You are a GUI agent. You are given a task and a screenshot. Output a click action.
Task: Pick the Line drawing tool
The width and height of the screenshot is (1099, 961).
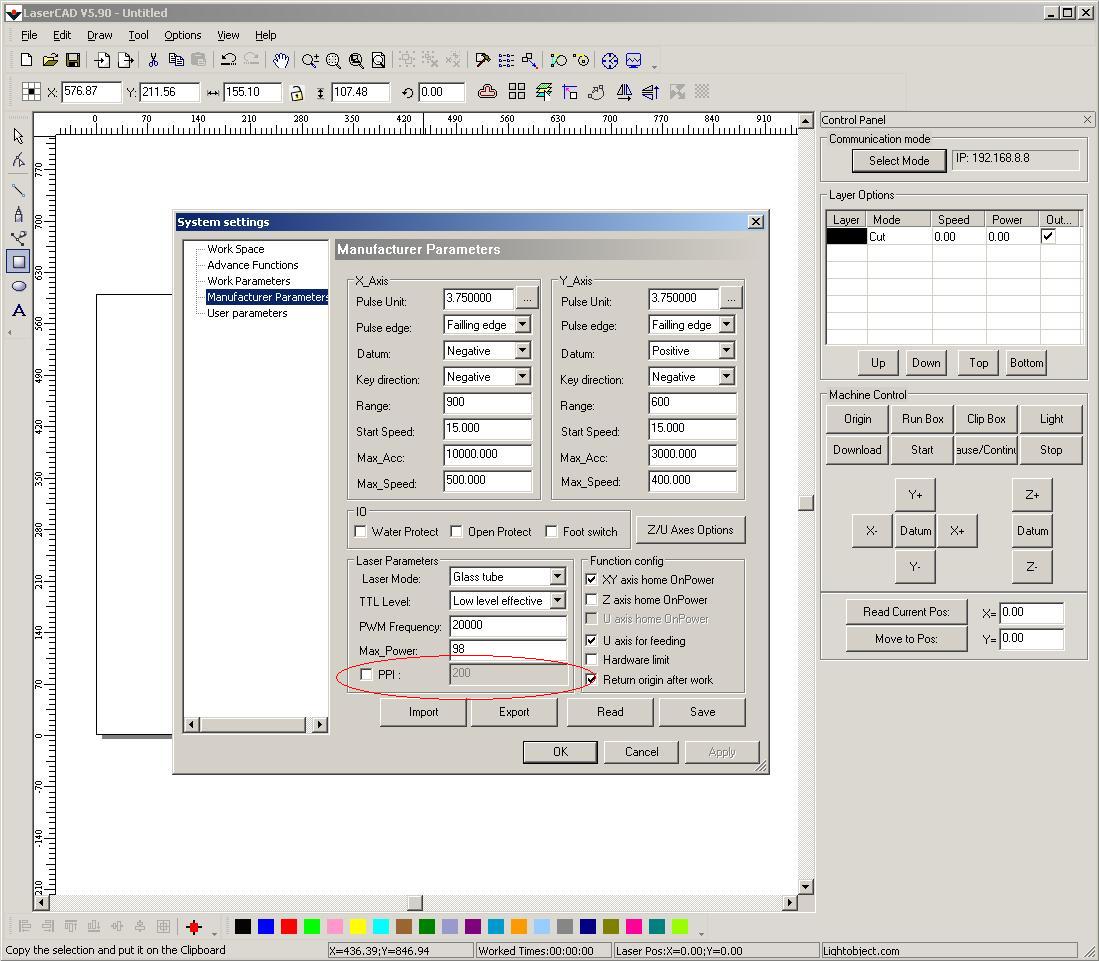coord(18,189)
